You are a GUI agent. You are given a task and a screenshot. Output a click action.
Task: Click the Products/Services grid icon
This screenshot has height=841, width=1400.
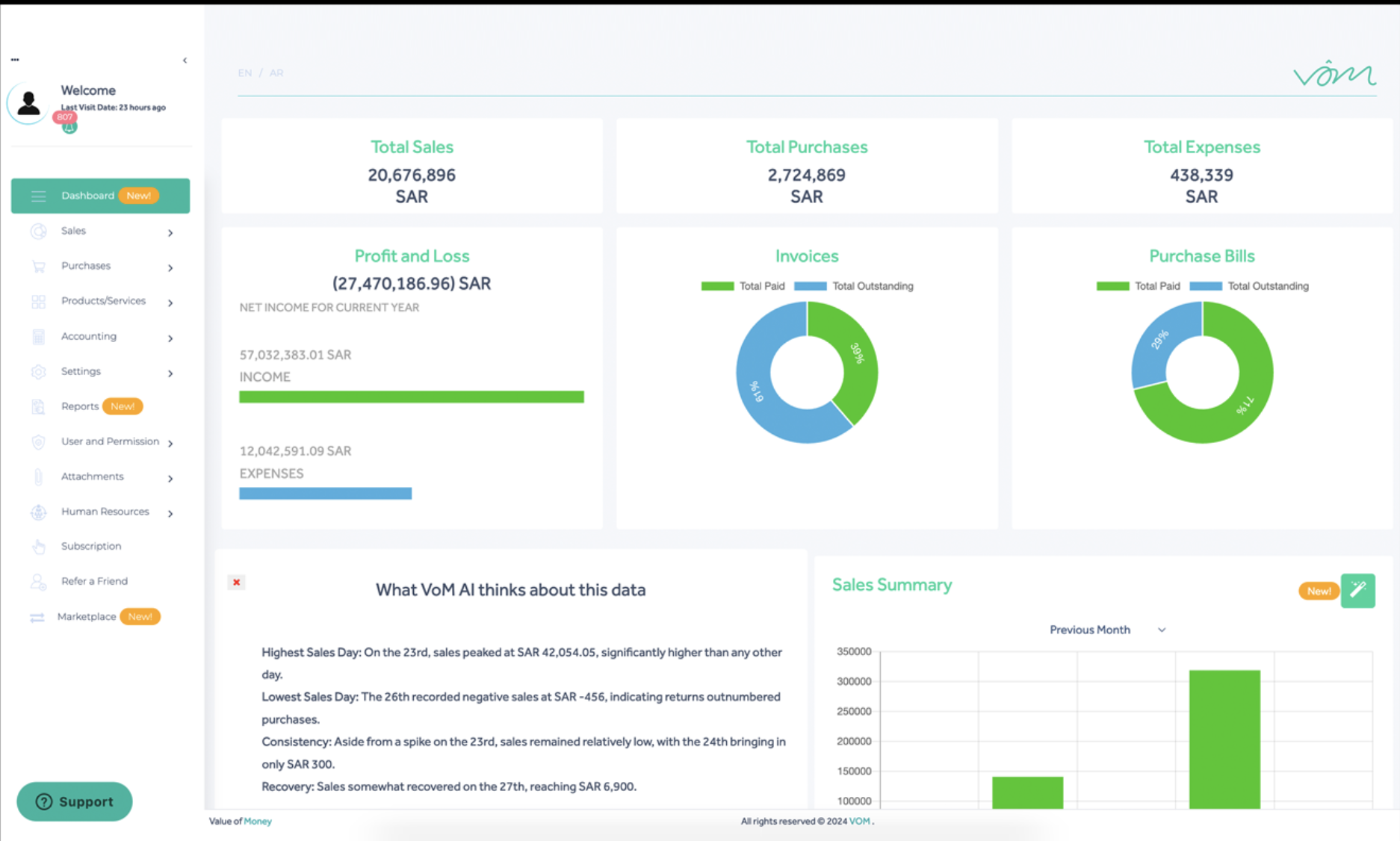pyautogui.click(x=38, y=302)
